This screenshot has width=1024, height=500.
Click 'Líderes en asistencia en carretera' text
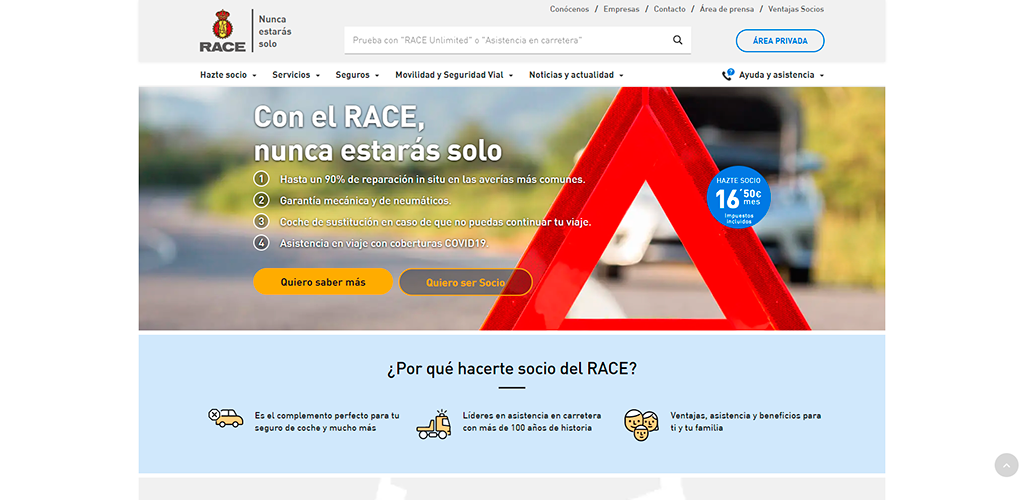coord(532,422)
